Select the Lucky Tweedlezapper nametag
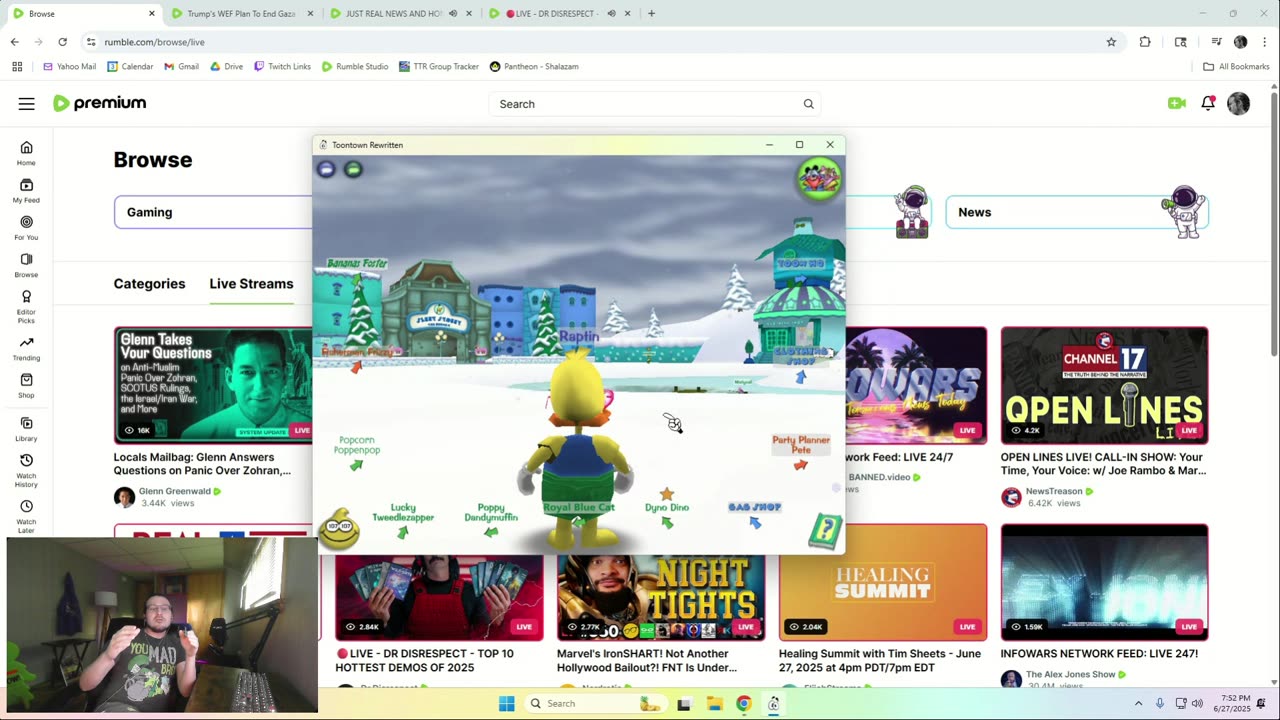Viewport: 1280px width, 720px height. (403, 512)
